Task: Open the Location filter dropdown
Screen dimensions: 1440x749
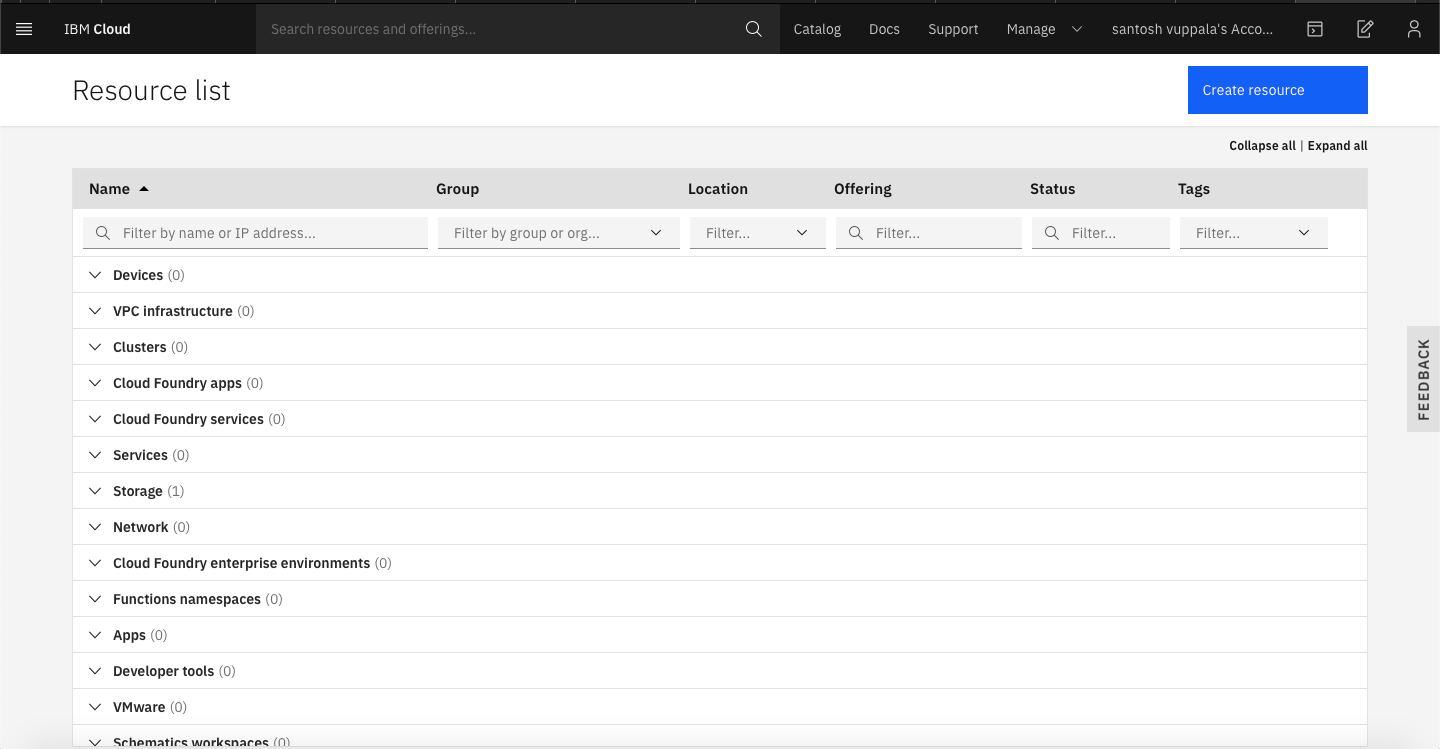Action: click(758, 233)
